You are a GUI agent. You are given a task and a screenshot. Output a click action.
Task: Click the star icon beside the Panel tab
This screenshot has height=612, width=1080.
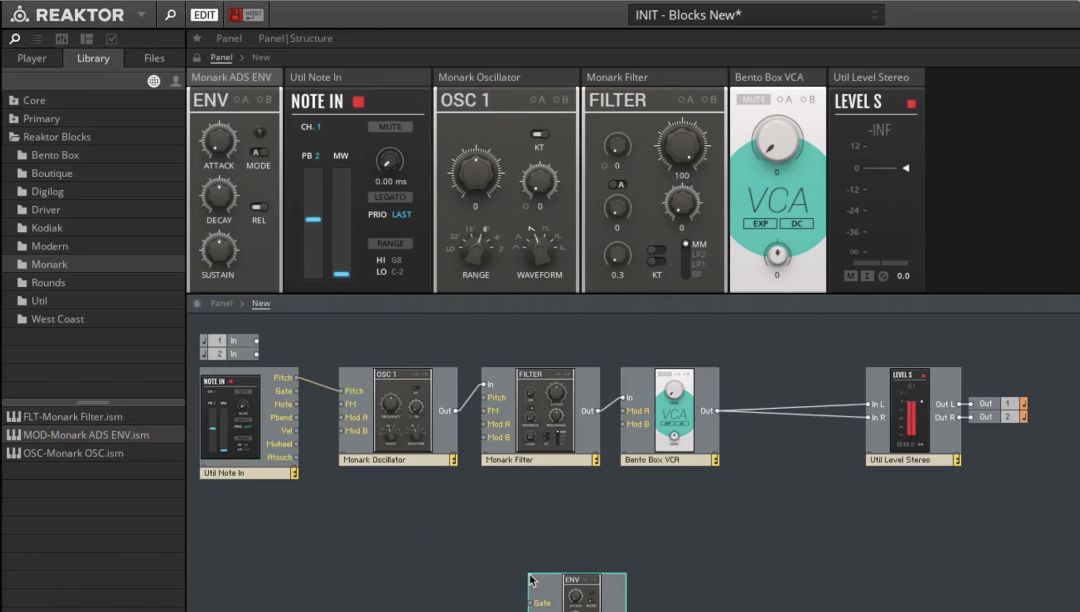[x=197, y=39]
